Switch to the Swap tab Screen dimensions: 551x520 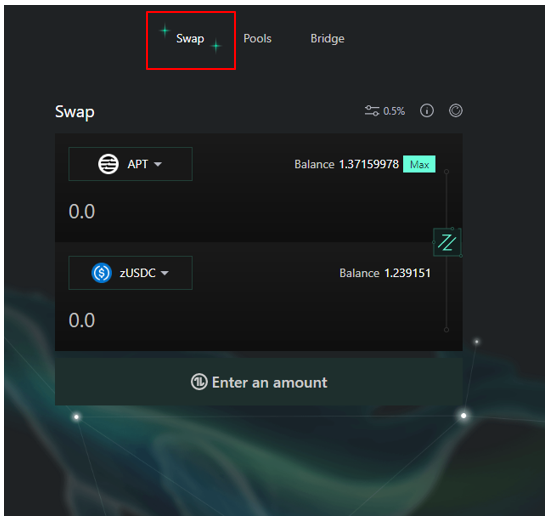tap(190, 39)
